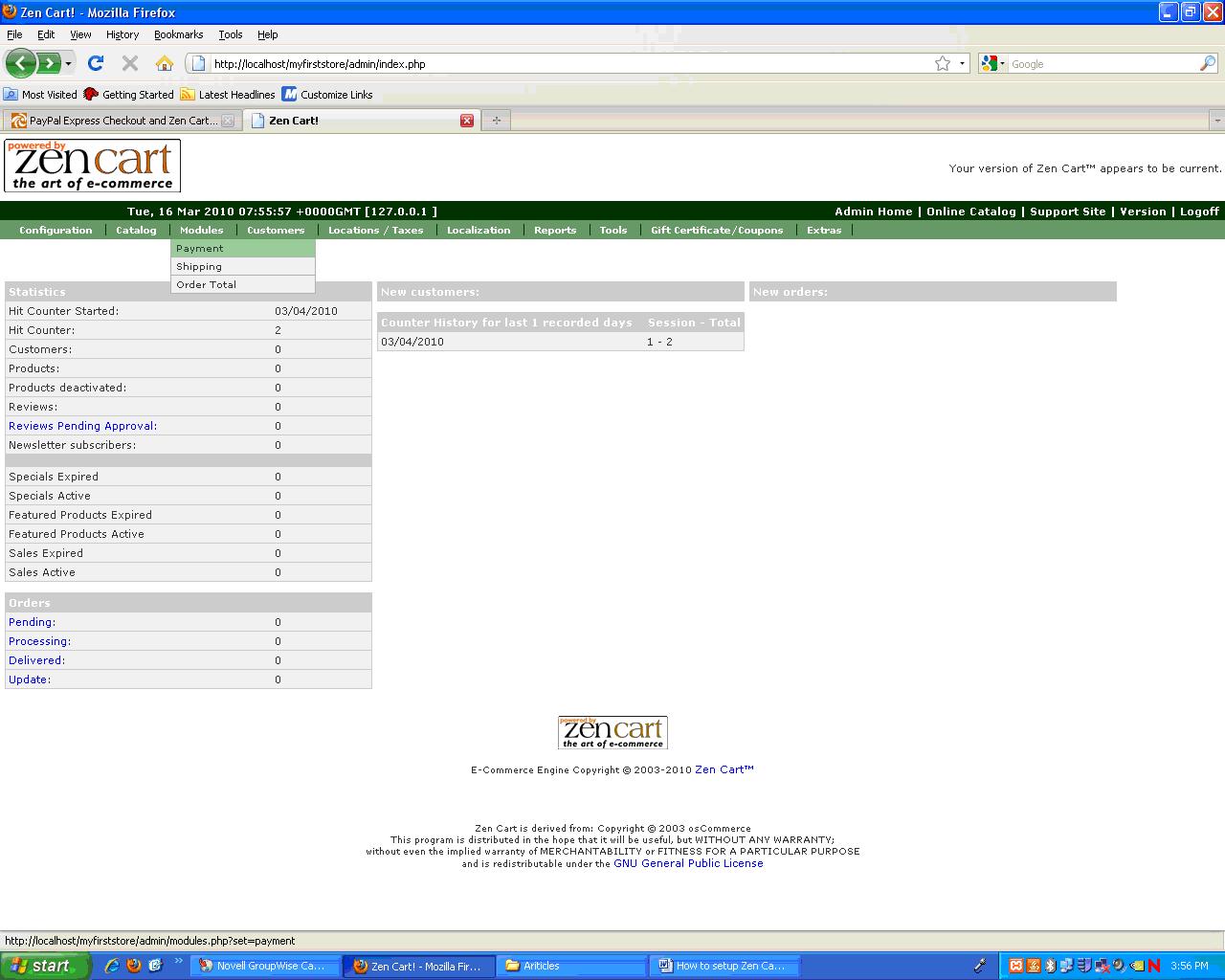Click the Windows Start button

click(x=45, y=967)
